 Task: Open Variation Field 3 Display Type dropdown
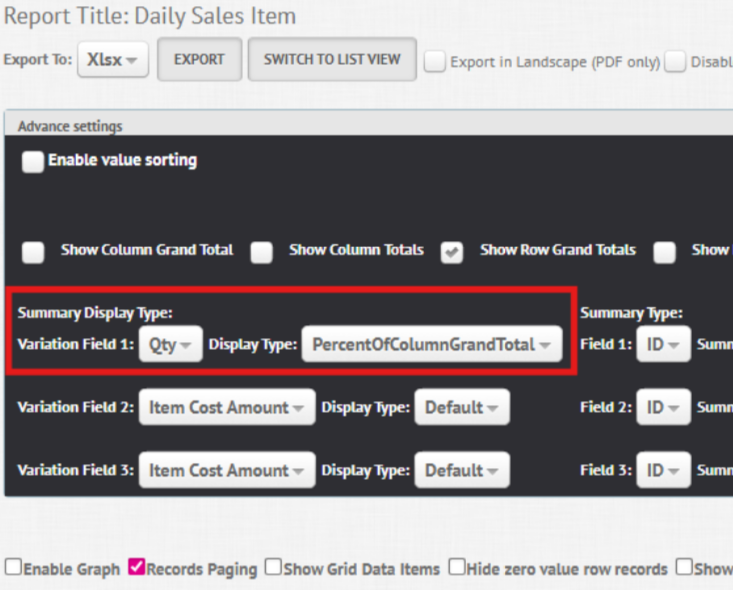462,470
